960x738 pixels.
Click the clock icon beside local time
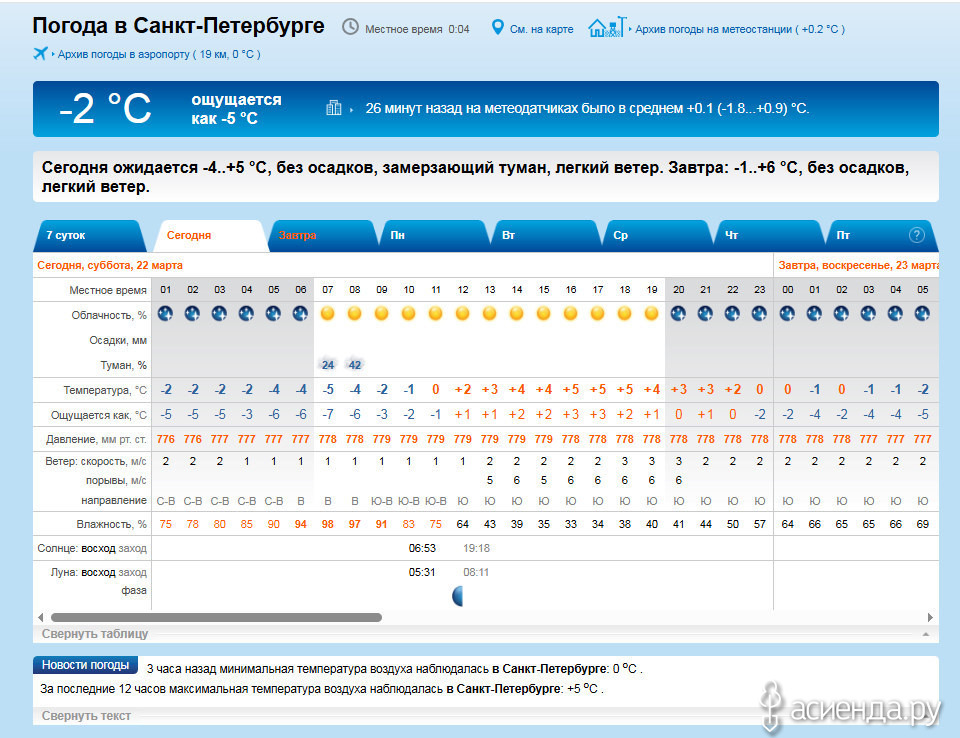tap(350, 27)
